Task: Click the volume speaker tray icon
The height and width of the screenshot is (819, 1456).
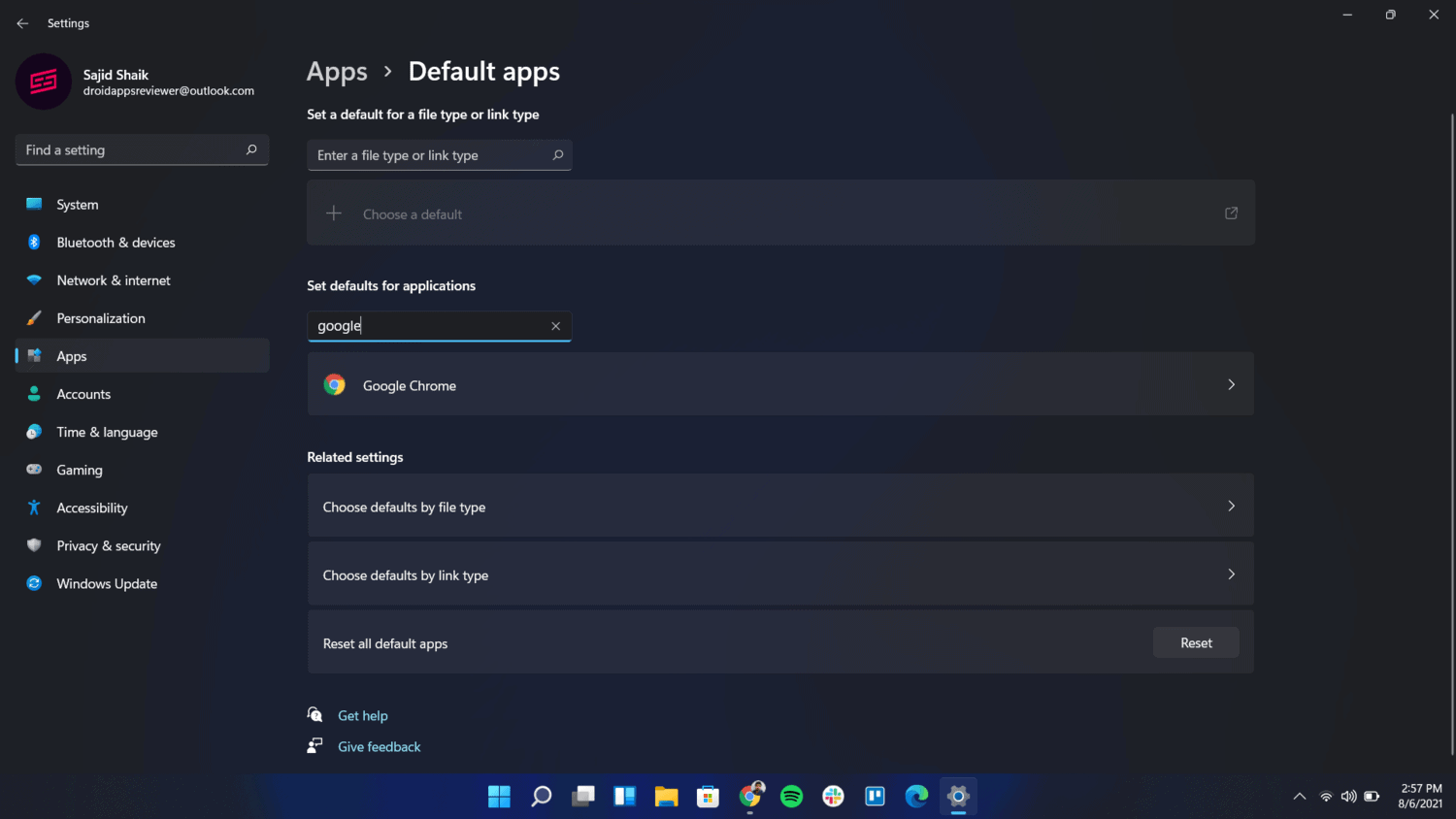Action: pyautogui.click(x=1348, y=797)
